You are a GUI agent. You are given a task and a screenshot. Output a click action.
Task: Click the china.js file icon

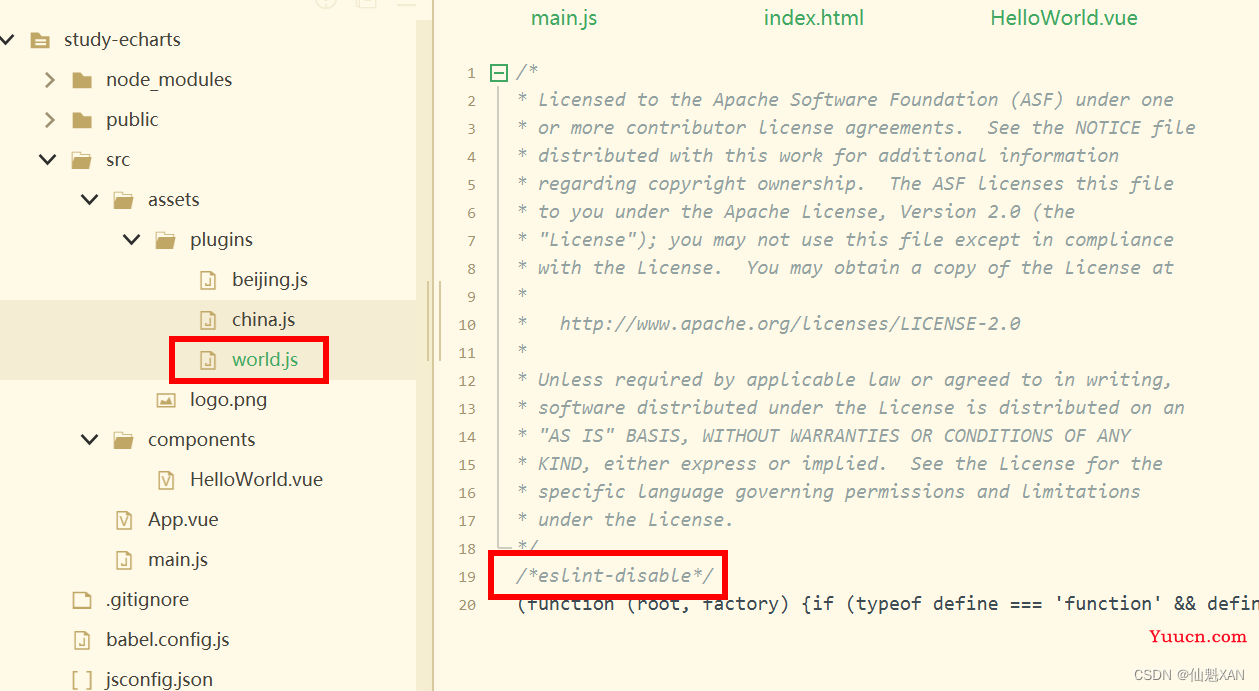point(208,320)
